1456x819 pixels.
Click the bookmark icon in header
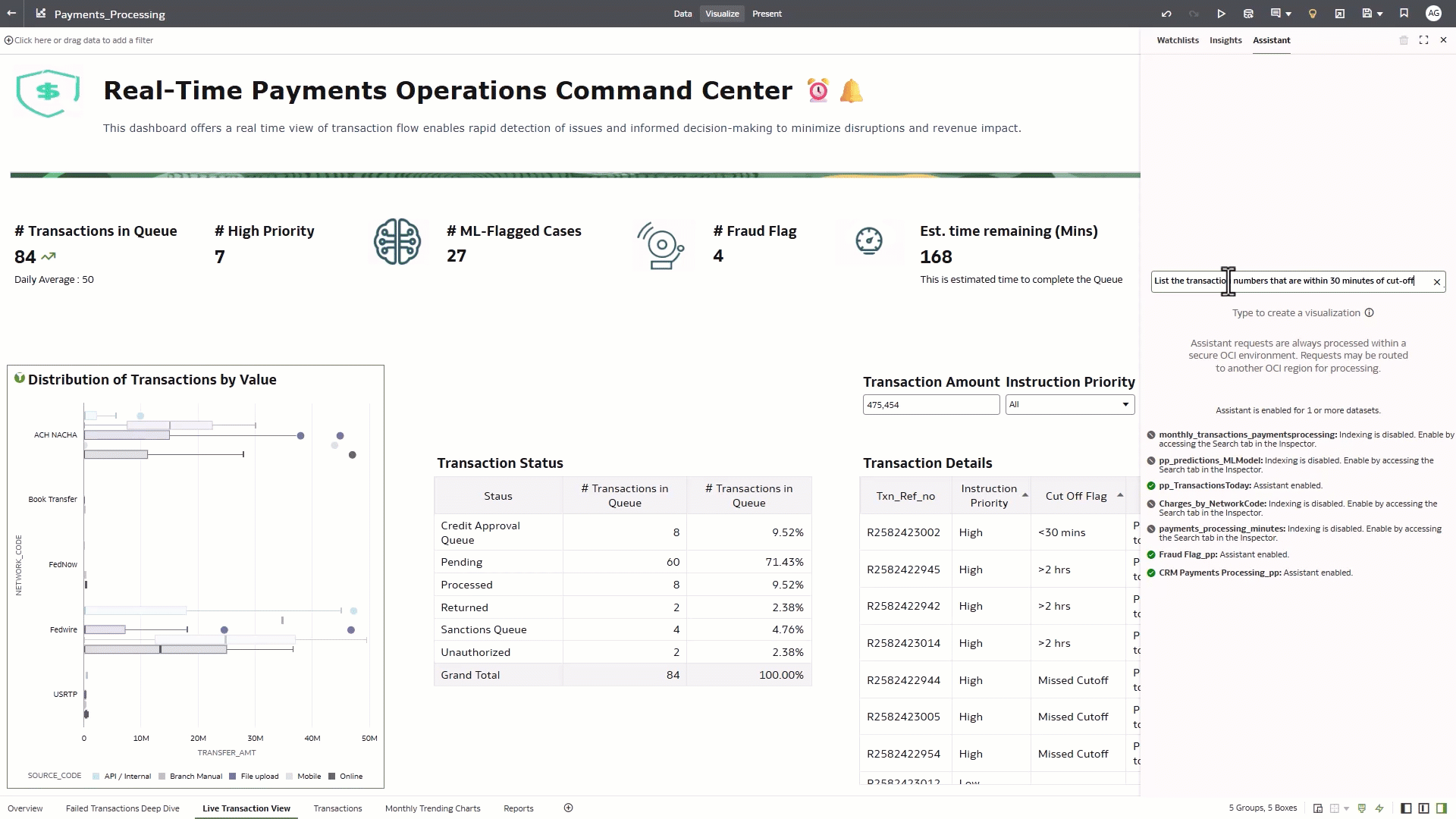[x=1404, y=14]
